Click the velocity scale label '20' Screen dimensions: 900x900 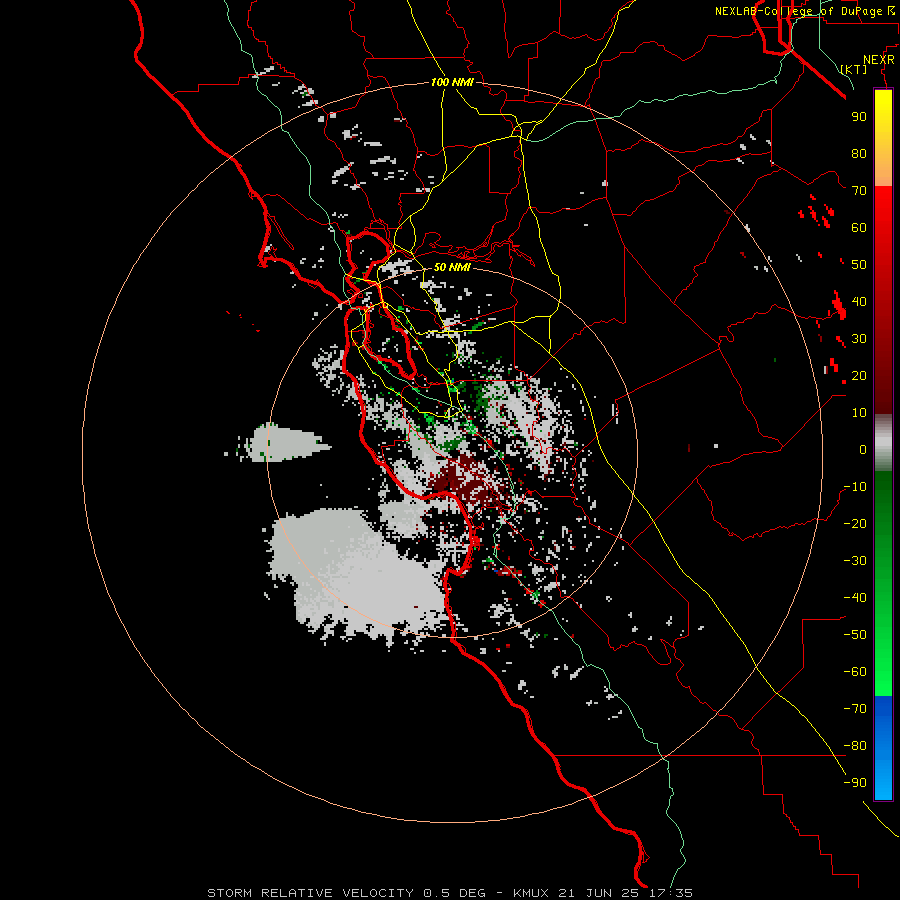(859, 376)
